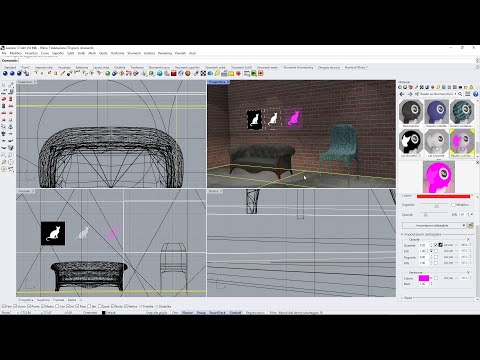Switch to the Disegno tecnico toolbar tab
The height and width of the screenshot is (360, 480).
[x=329, y=67]
